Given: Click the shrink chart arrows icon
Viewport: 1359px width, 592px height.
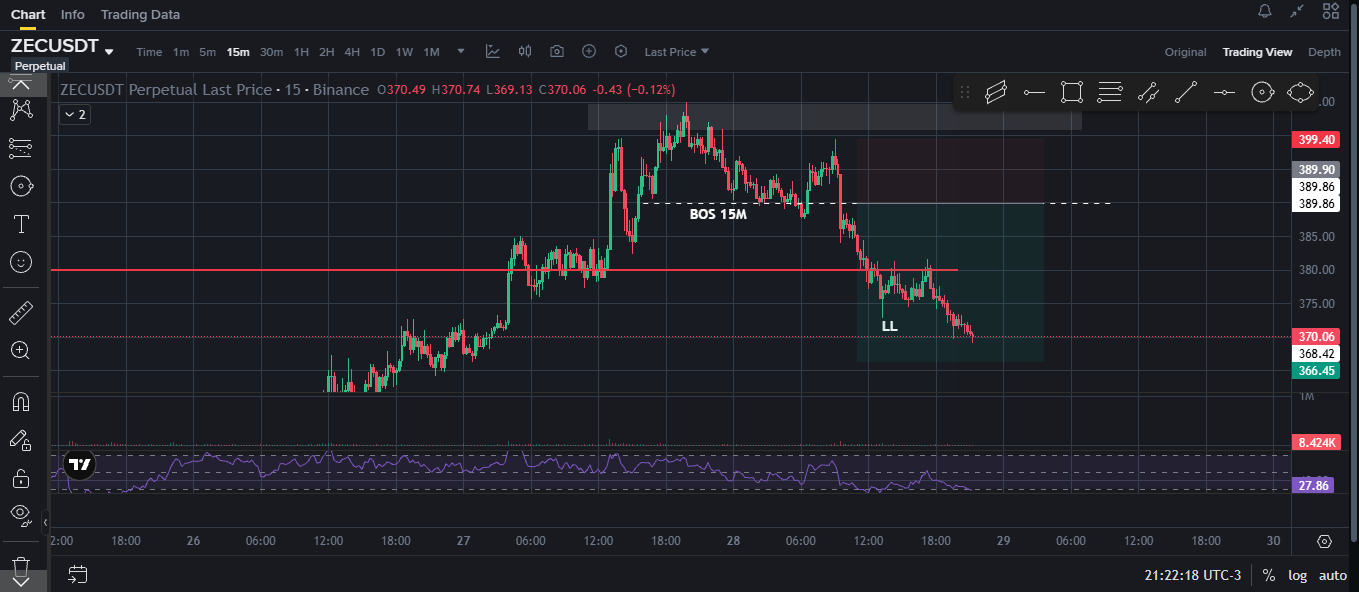Looking at the screenshot, I should coord(1297,11).
